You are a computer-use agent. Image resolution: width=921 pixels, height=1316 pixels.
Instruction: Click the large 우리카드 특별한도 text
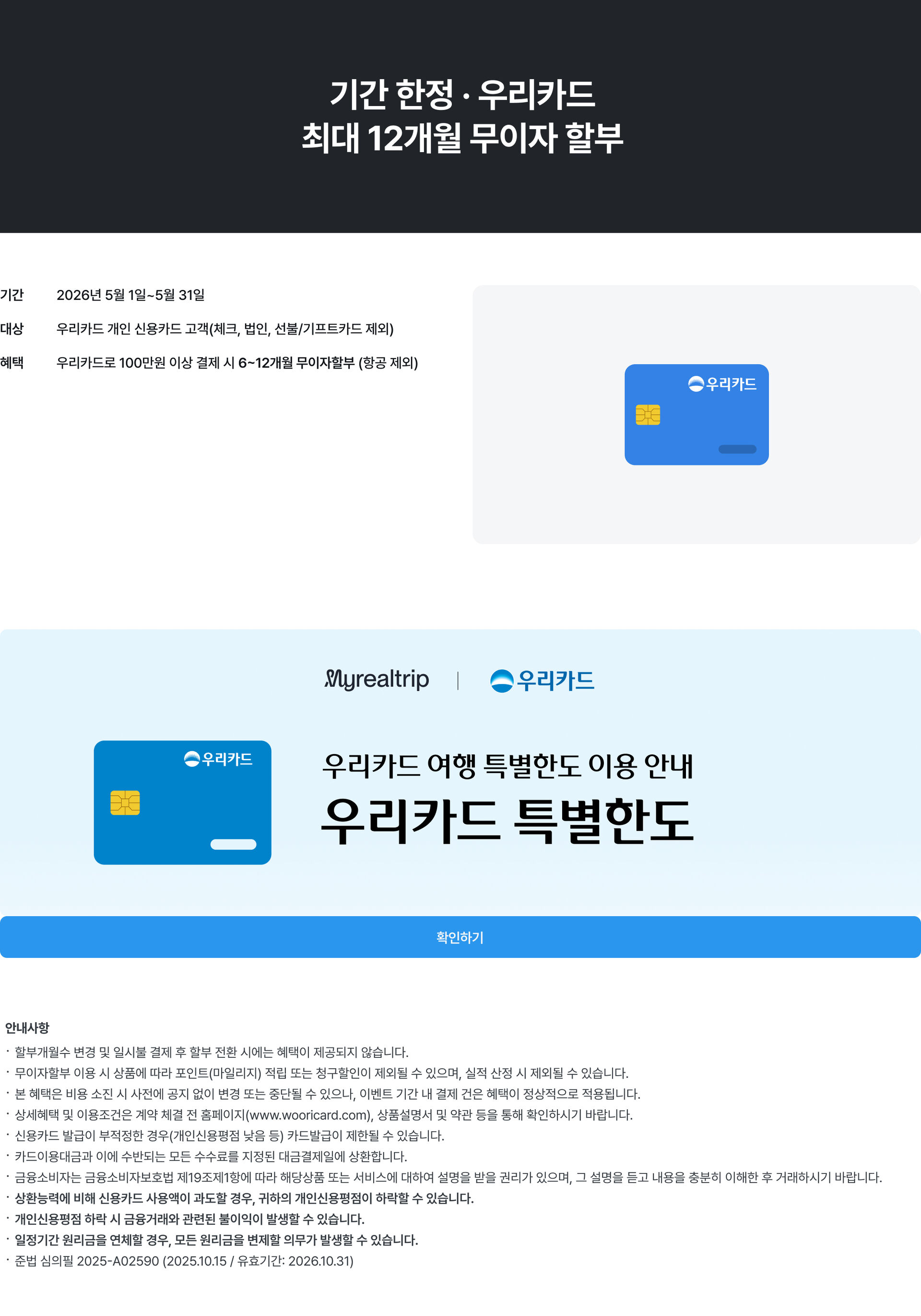508,821
